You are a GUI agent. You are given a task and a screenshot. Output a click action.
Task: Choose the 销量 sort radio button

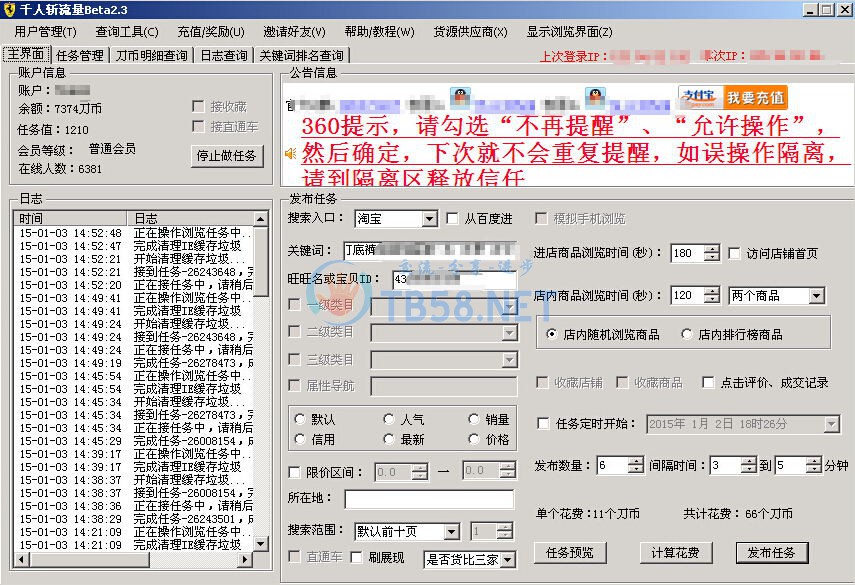coord(474,419)
